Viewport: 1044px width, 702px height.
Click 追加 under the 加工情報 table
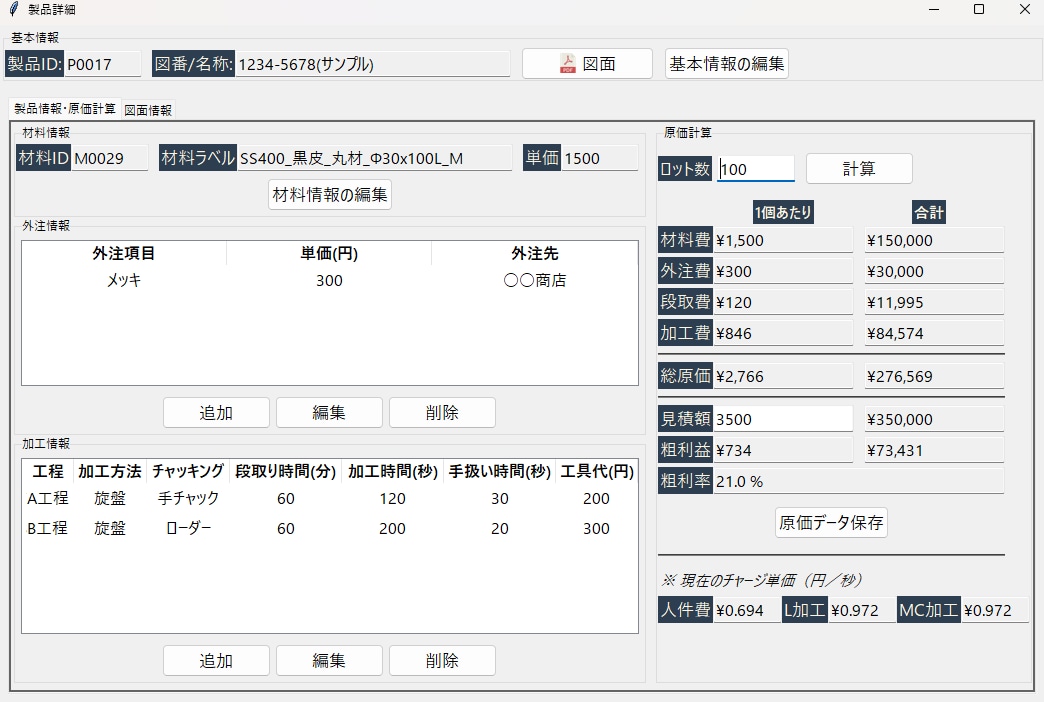[216, 660]
